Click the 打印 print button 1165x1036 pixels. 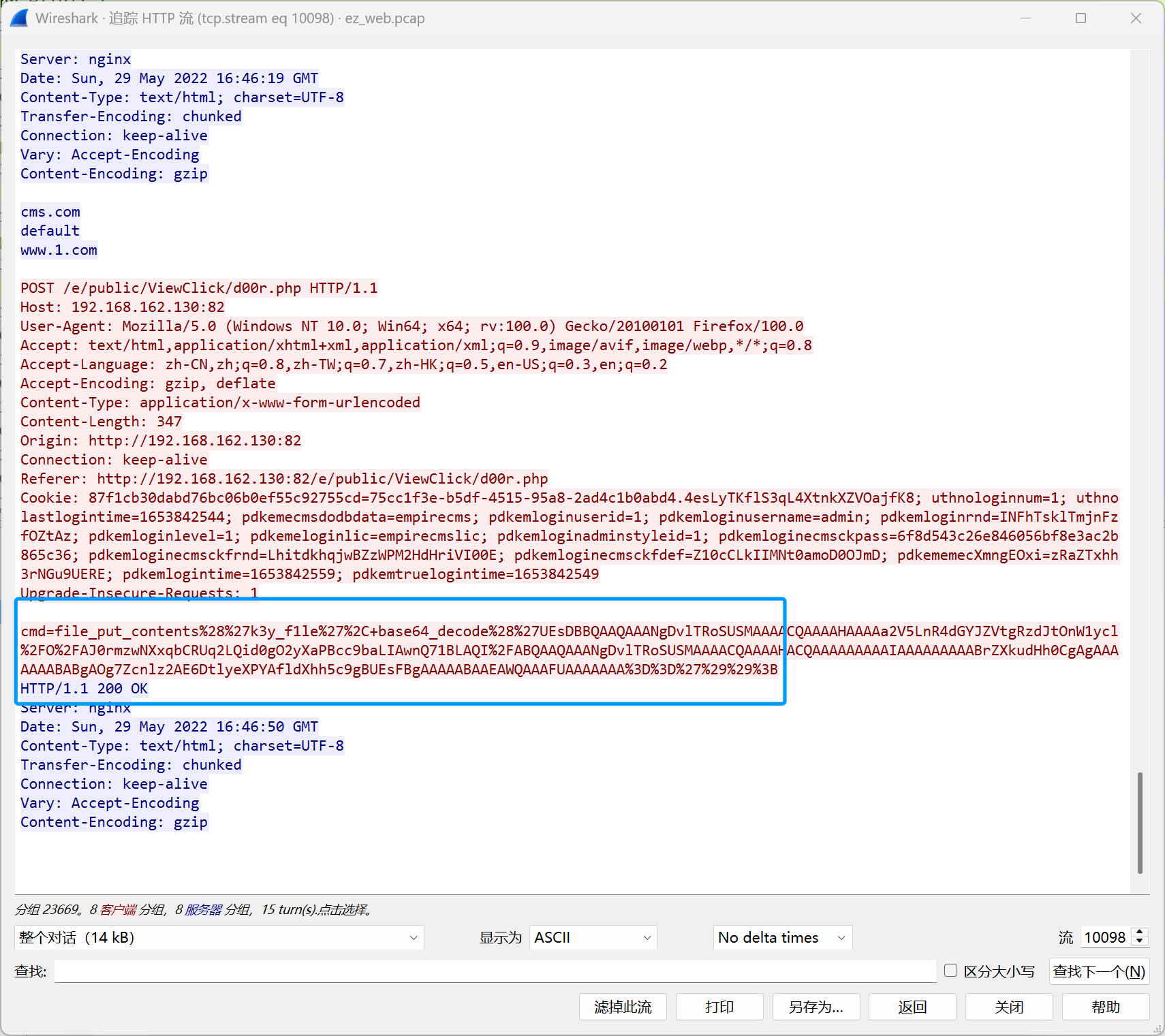719,1007
